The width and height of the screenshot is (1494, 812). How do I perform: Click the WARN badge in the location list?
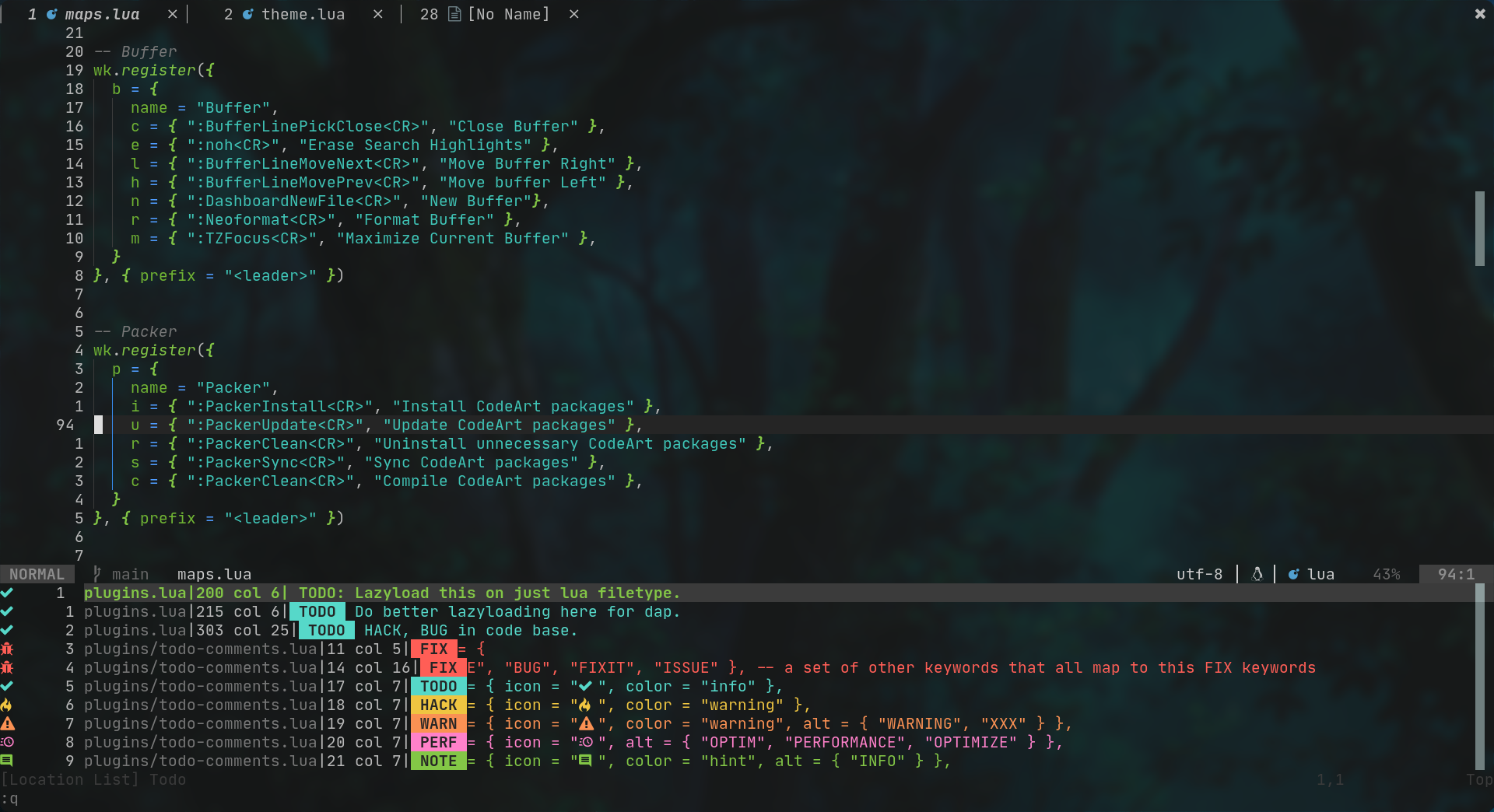pyautogui.click(x=438, y=723)
